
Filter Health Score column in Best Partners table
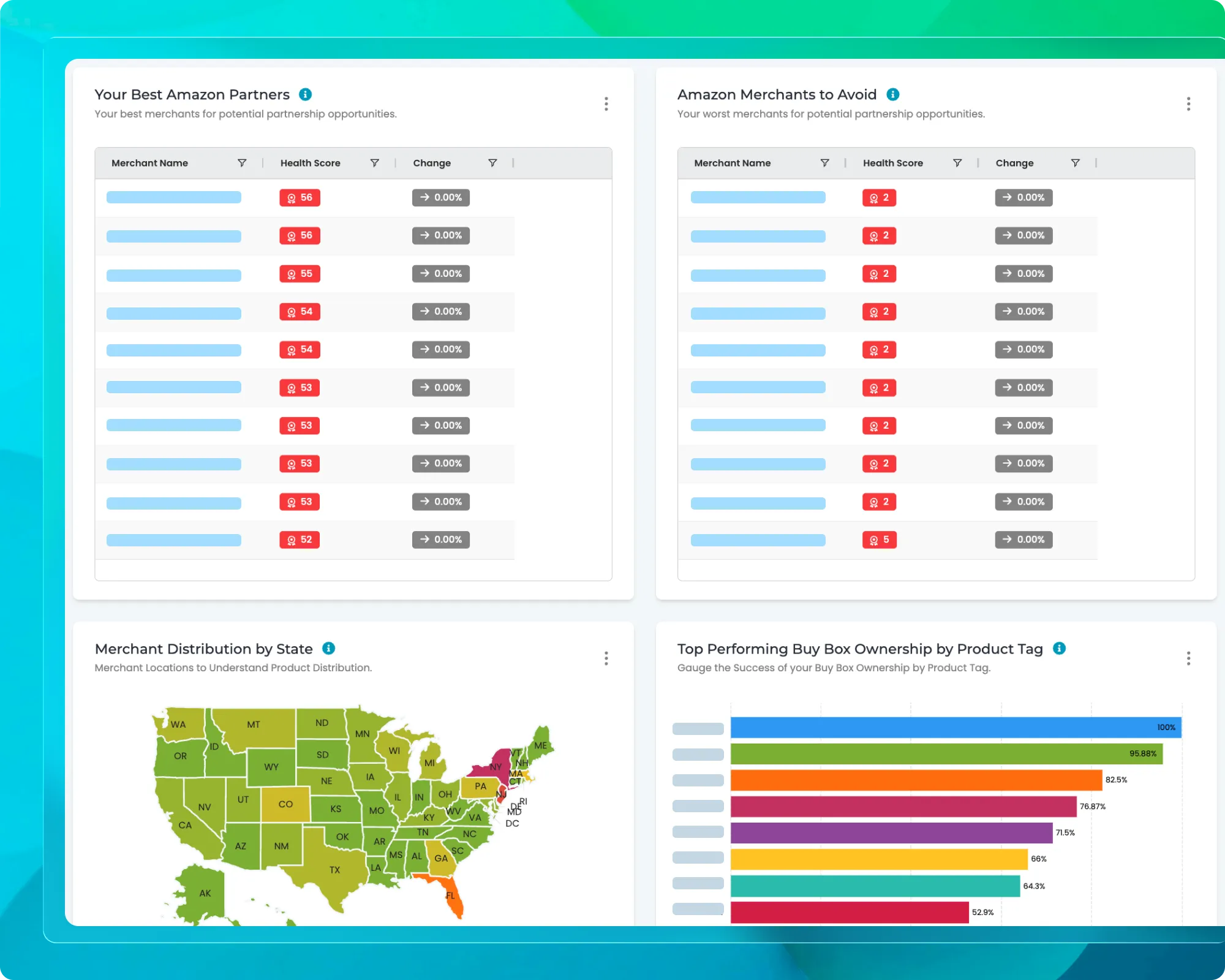point(374,163)
